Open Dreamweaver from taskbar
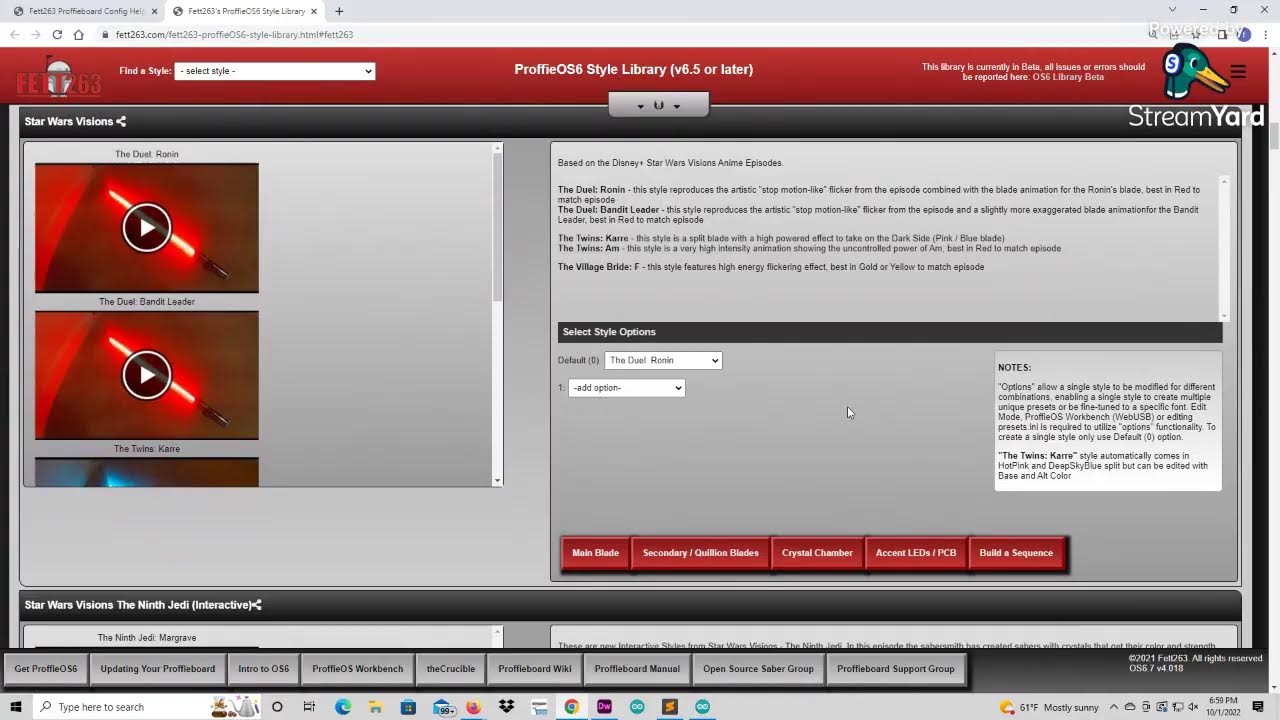Viewport: 1280px width, 720px height. [604, 707]
